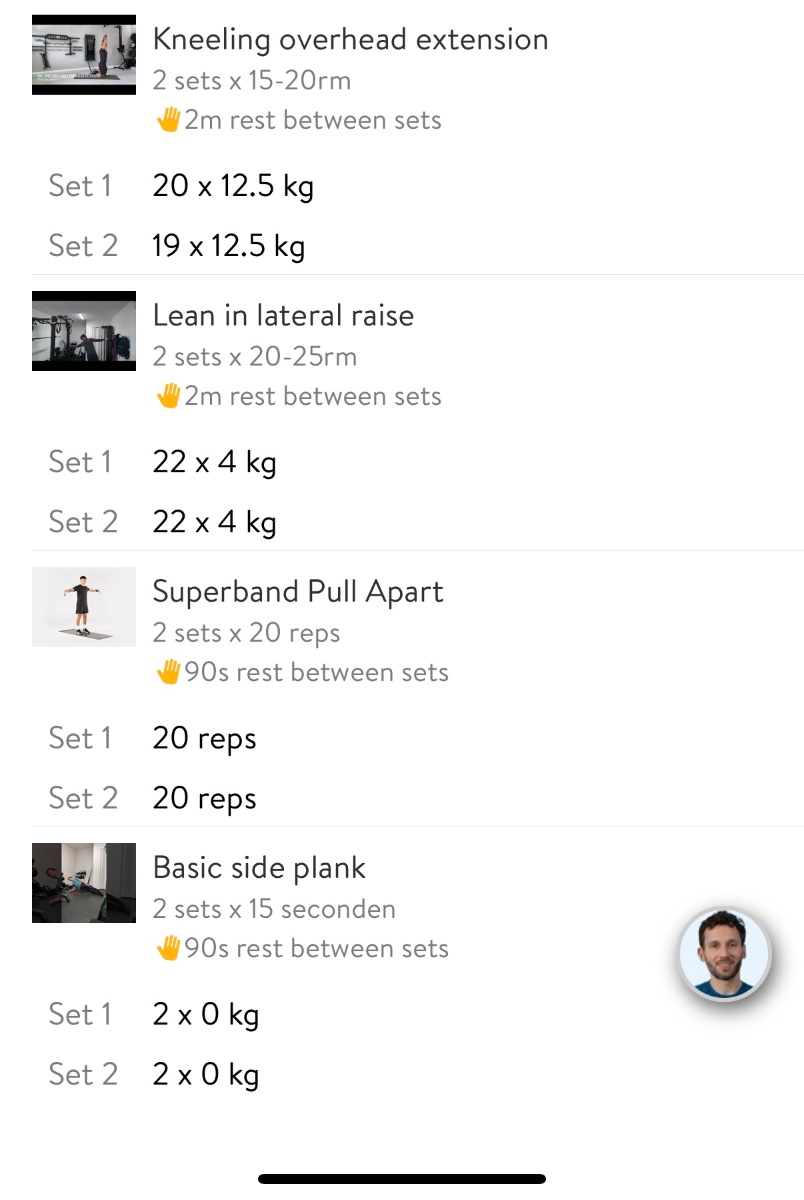This screenshot has width=804, height=1200.
Task: Edit Set 2 of Basic side plank
Action: pyautogui.click(x=205, y=1074)
